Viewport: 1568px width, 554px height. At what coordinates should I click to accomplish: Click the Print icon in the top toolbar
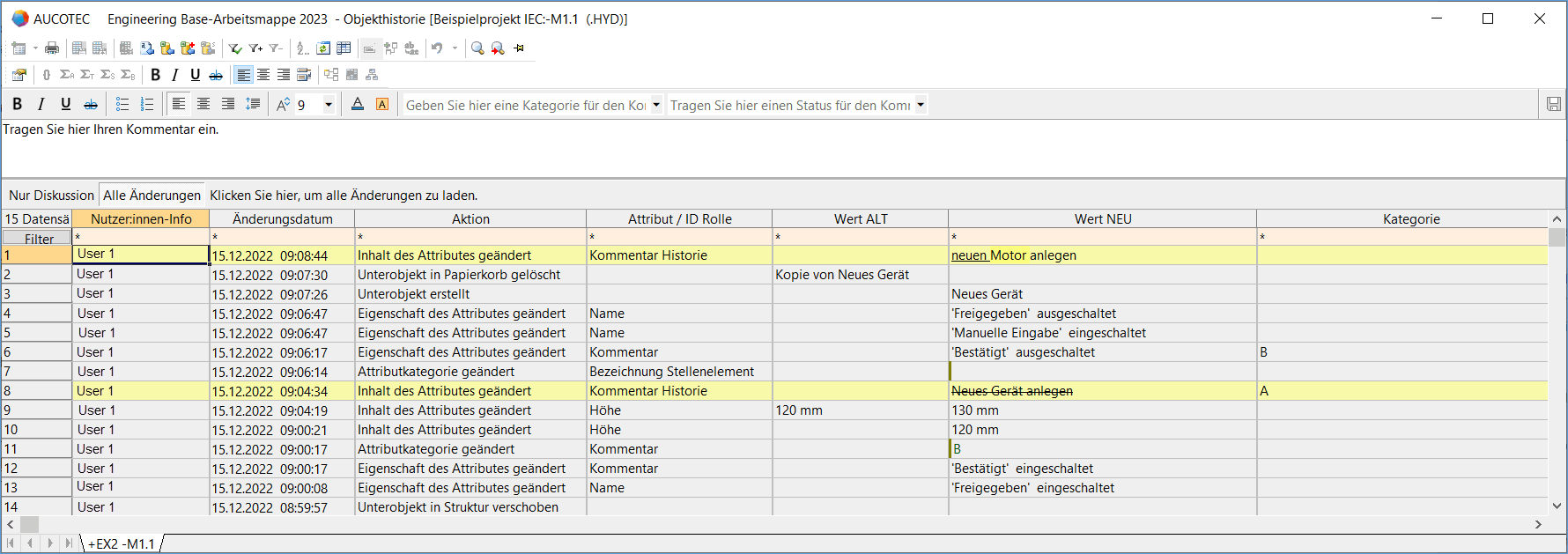coord(52,48)
